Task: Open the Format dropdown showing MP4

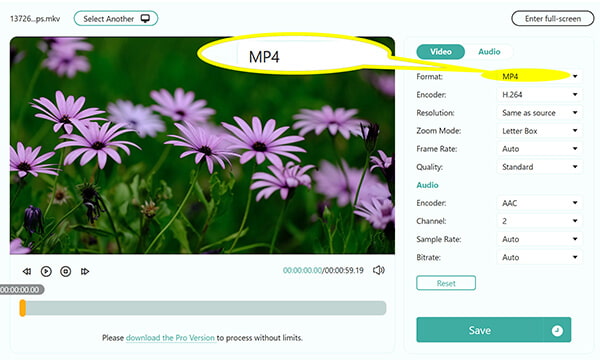Action: [539, 76]
